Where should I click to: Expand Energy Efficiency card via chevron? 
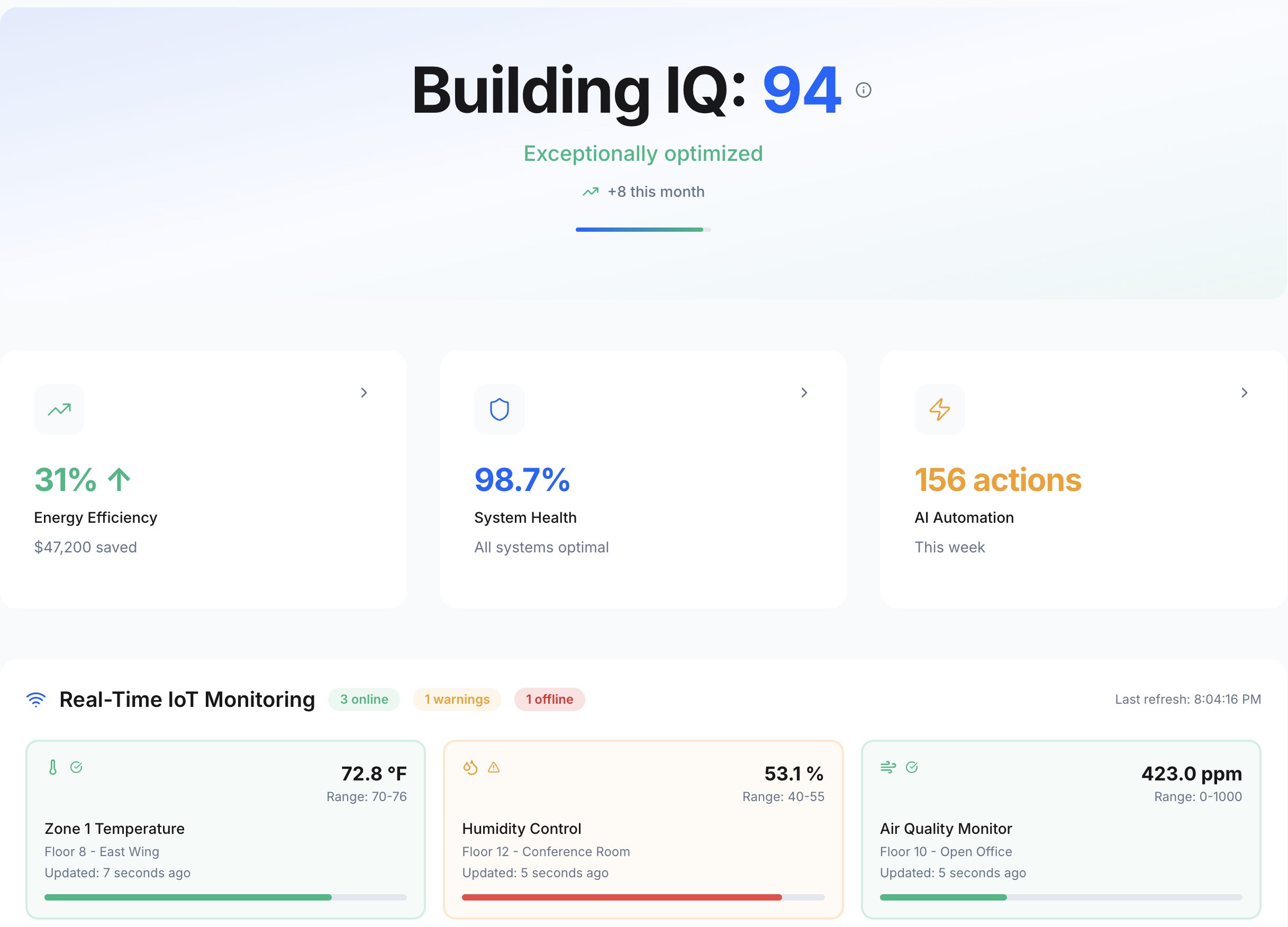pos(364,393)
